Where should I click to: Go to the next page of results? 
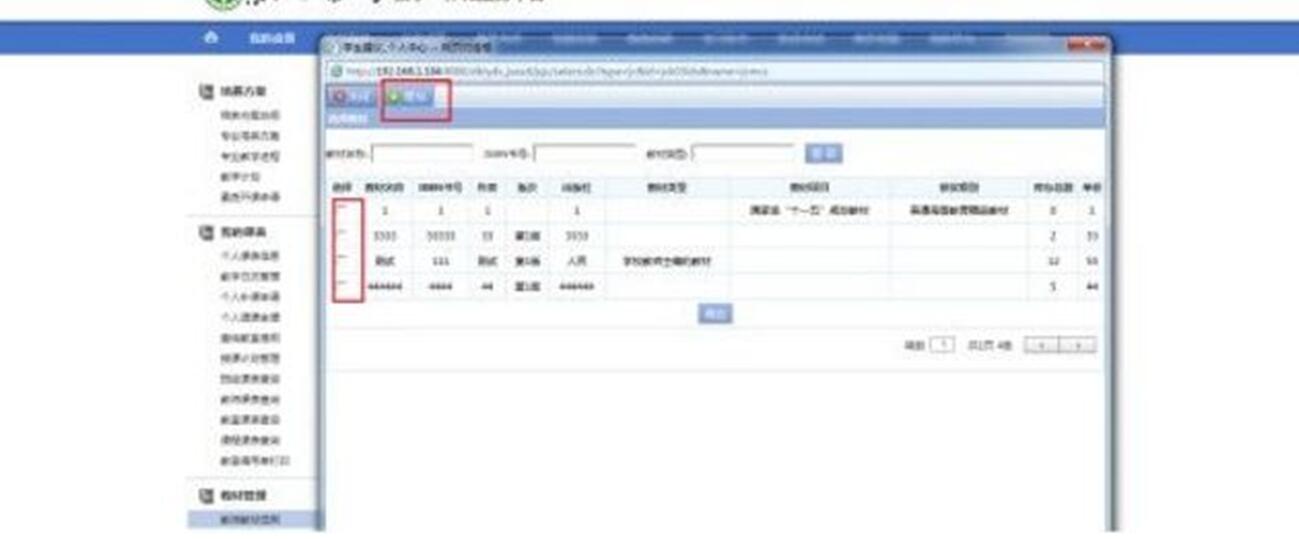point(1078,345)
